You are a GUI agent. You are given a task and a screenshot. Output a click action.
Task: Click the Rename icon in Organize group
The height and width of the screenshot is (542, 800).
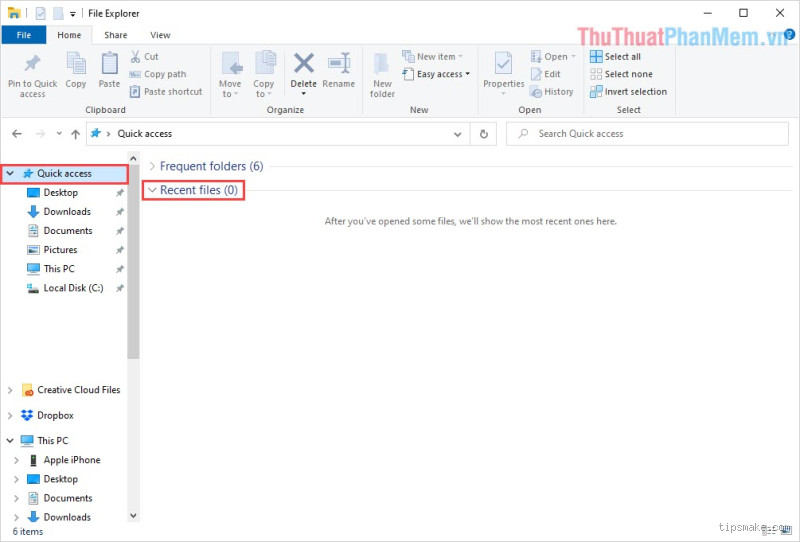(338, 64)
